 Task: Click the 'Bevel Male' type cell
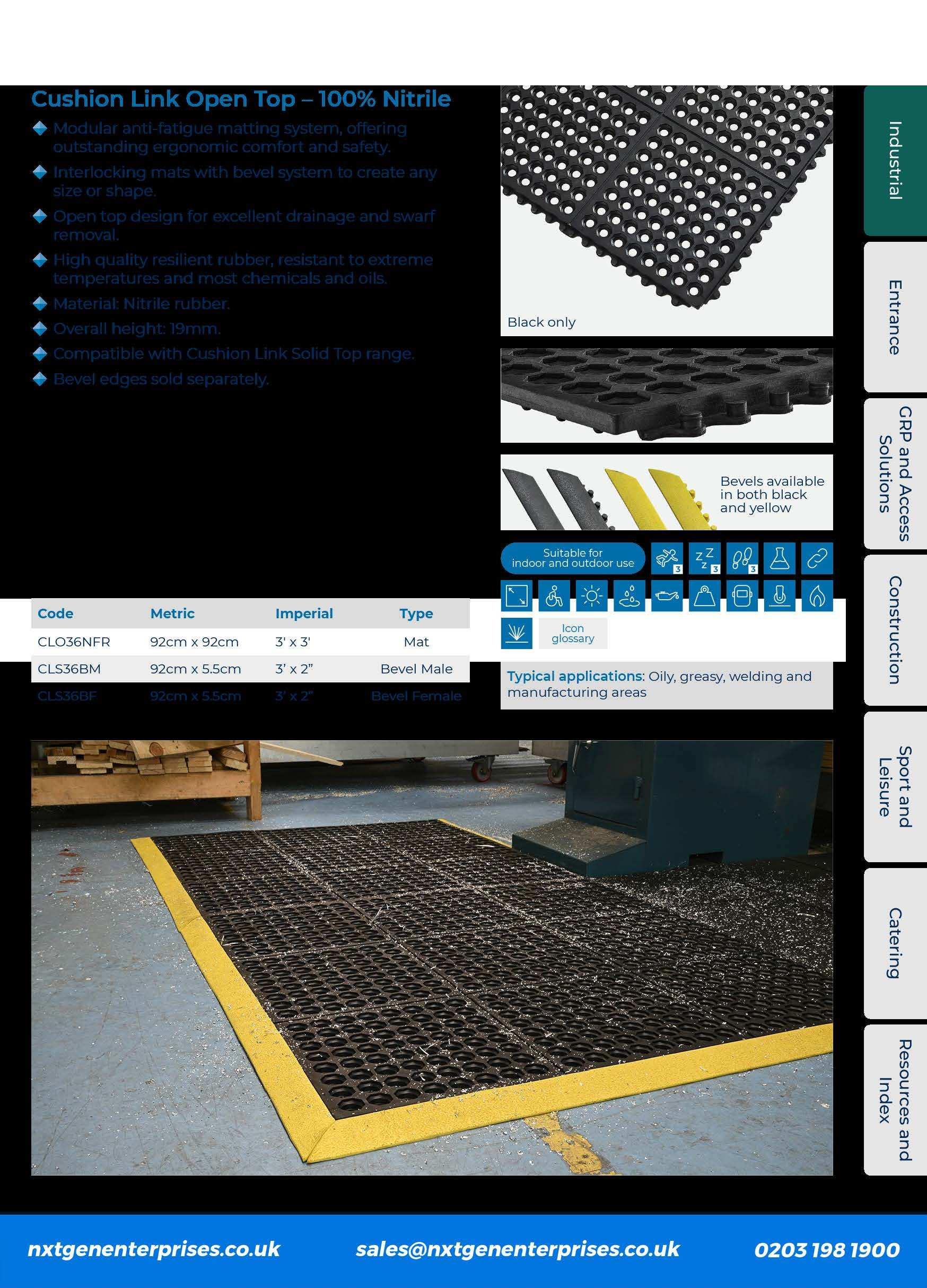(x=416, y=669)
